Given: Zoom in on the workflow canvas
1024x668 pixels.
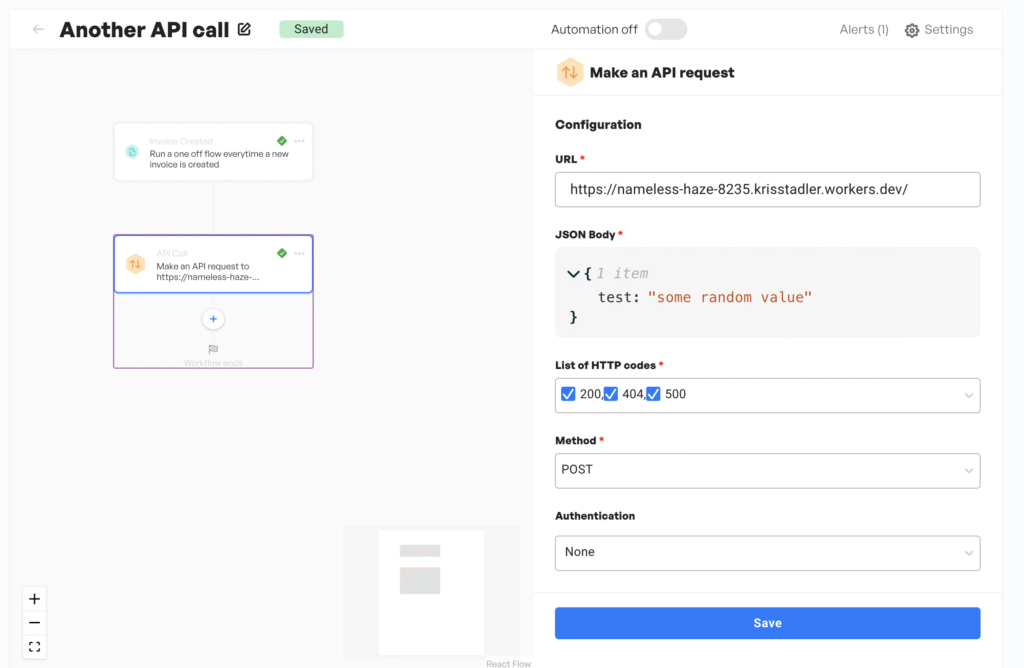Looking at the screenshot, I should [35, 599].
